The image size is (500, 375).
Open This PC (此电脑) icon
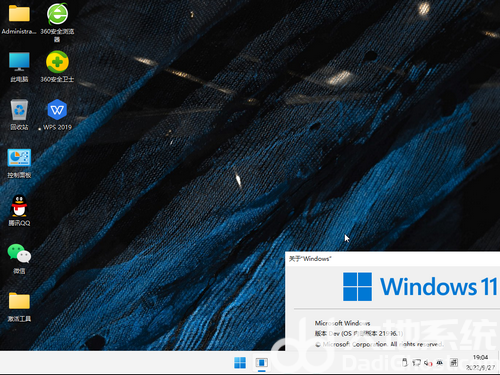[x=19, y=67]
